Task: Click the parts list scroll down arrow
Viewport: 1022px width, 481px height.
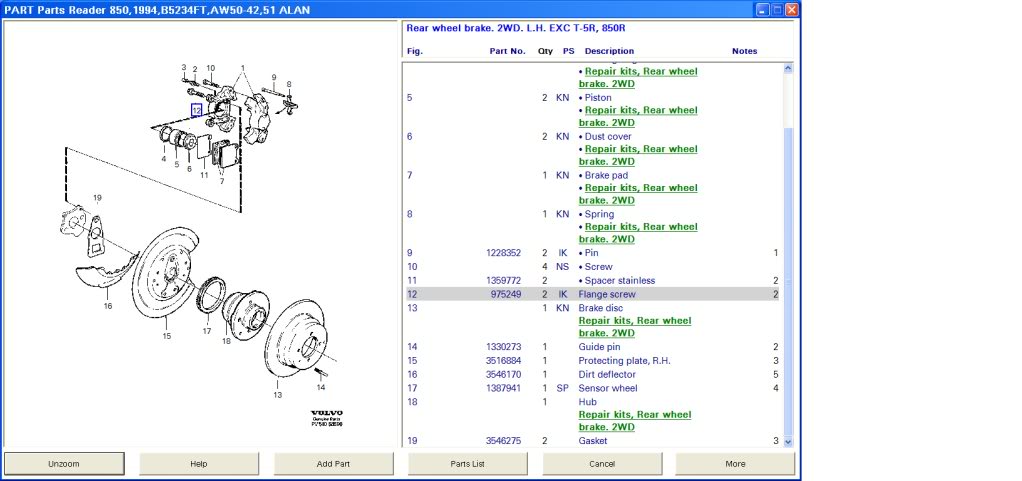Action: pos(787,441)
